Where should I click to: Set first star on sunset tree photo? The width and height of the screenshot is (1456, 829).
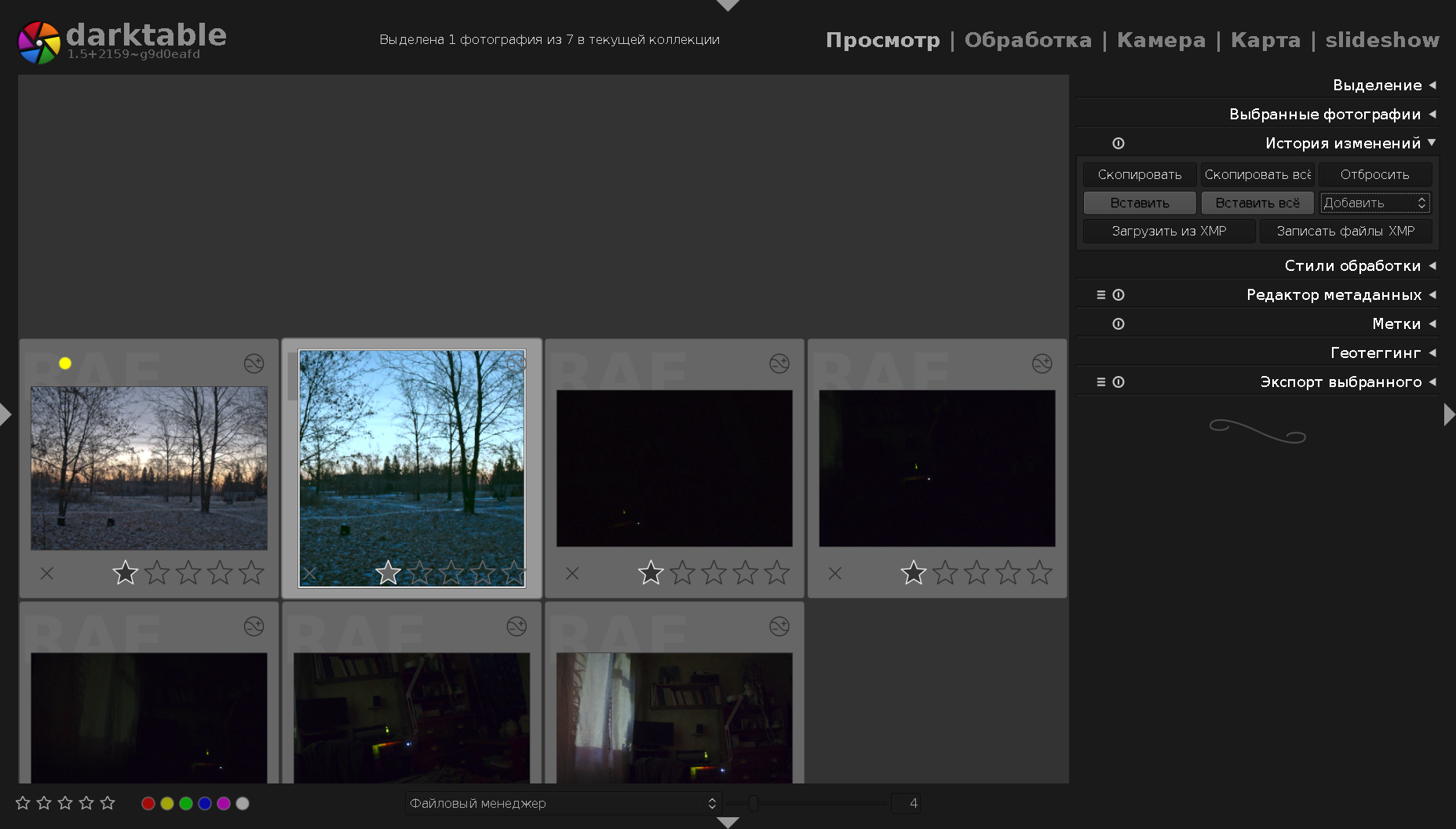click(126, 572)
